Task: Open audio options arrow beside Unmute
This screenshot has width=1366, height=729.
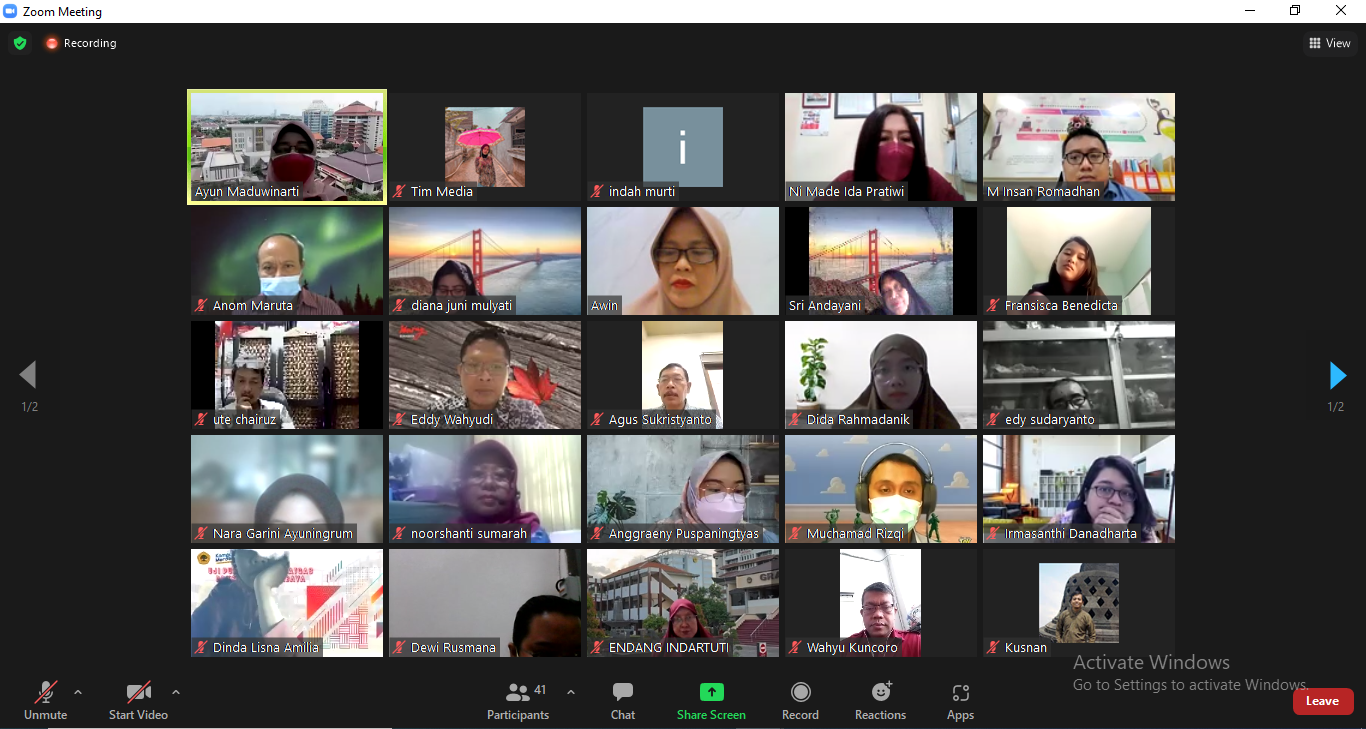Action: pos(78,692)
